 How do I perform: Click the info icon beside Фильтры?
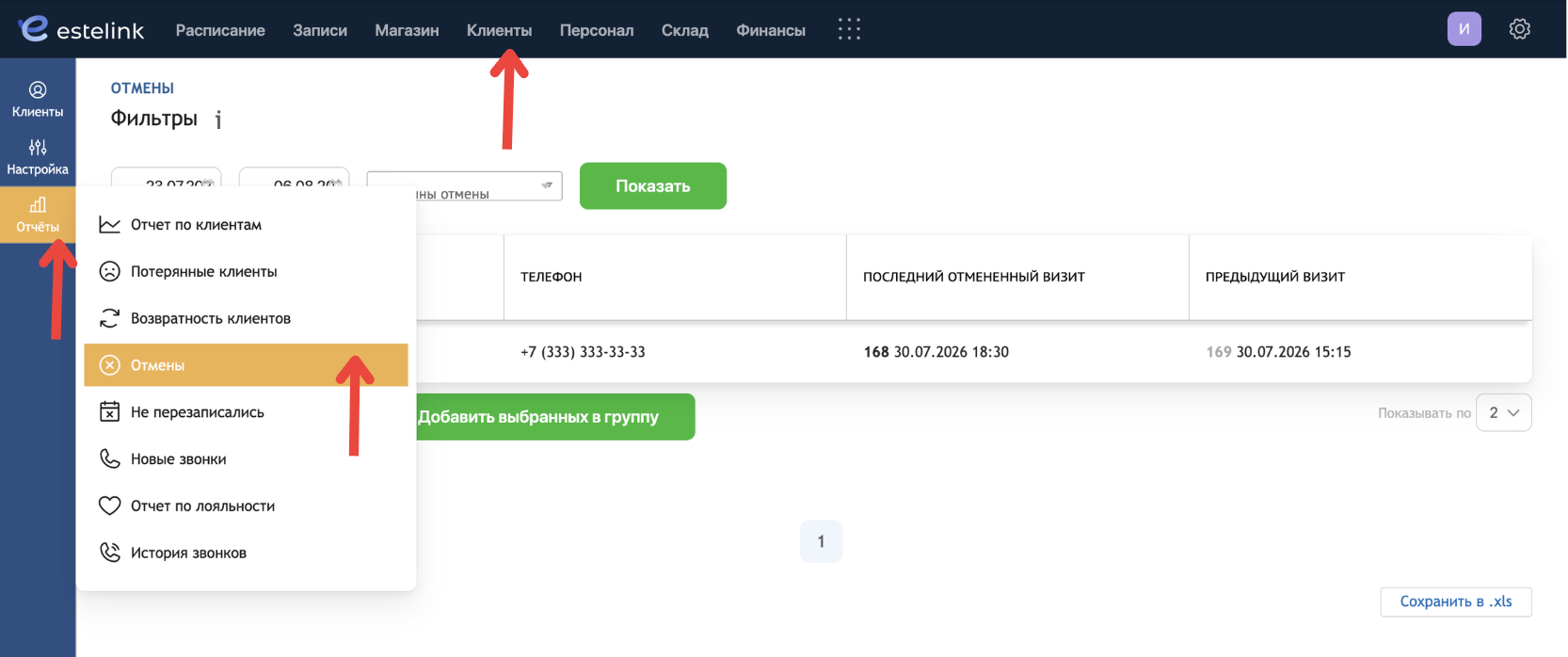(x=218, y=120)
